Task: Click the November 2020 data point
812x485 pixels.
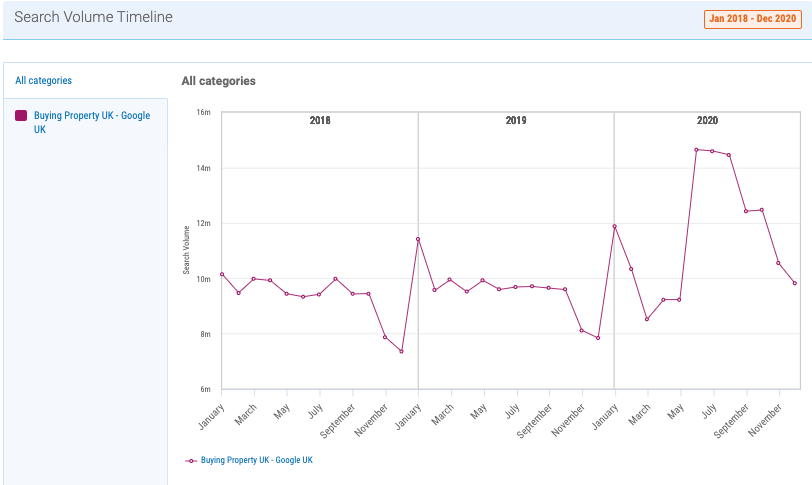Action: (778, 263)
